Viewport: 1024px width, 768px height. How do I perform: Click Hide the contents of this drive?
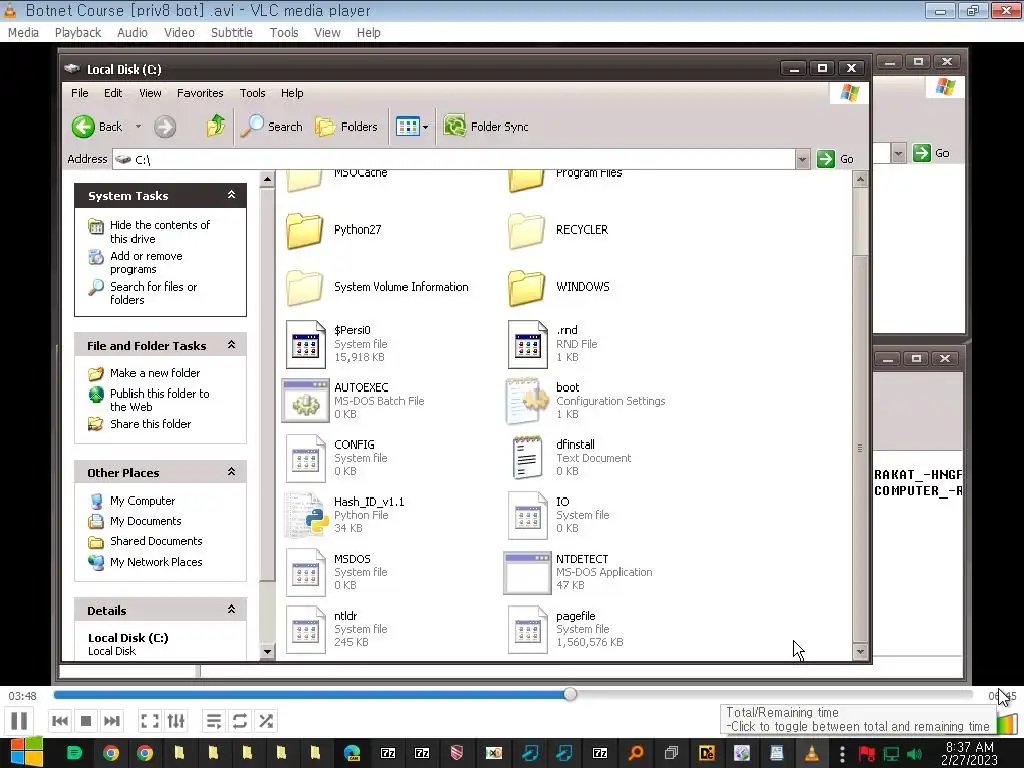pos(160,232)
